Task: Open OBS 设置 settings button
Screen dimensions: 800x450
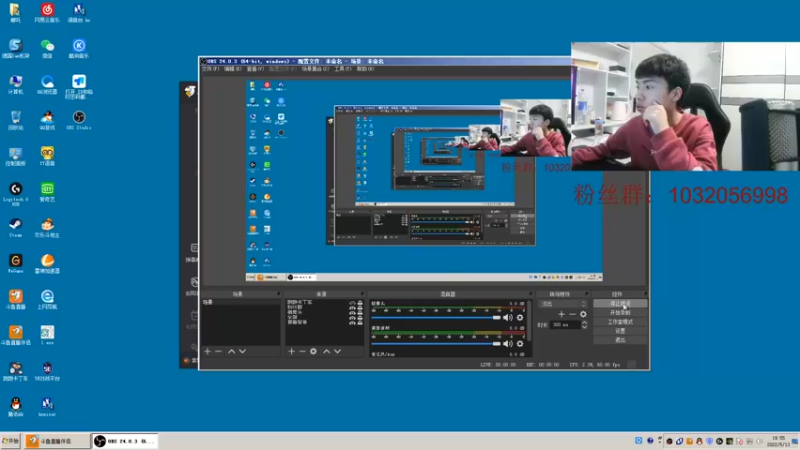Action: (620, 331)
